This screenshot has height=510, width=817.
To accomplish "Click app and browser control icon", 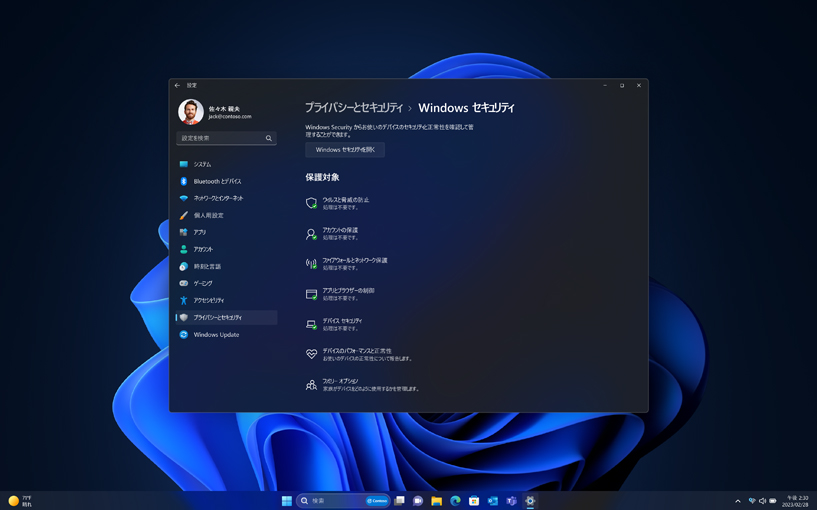I will (311, 294).
